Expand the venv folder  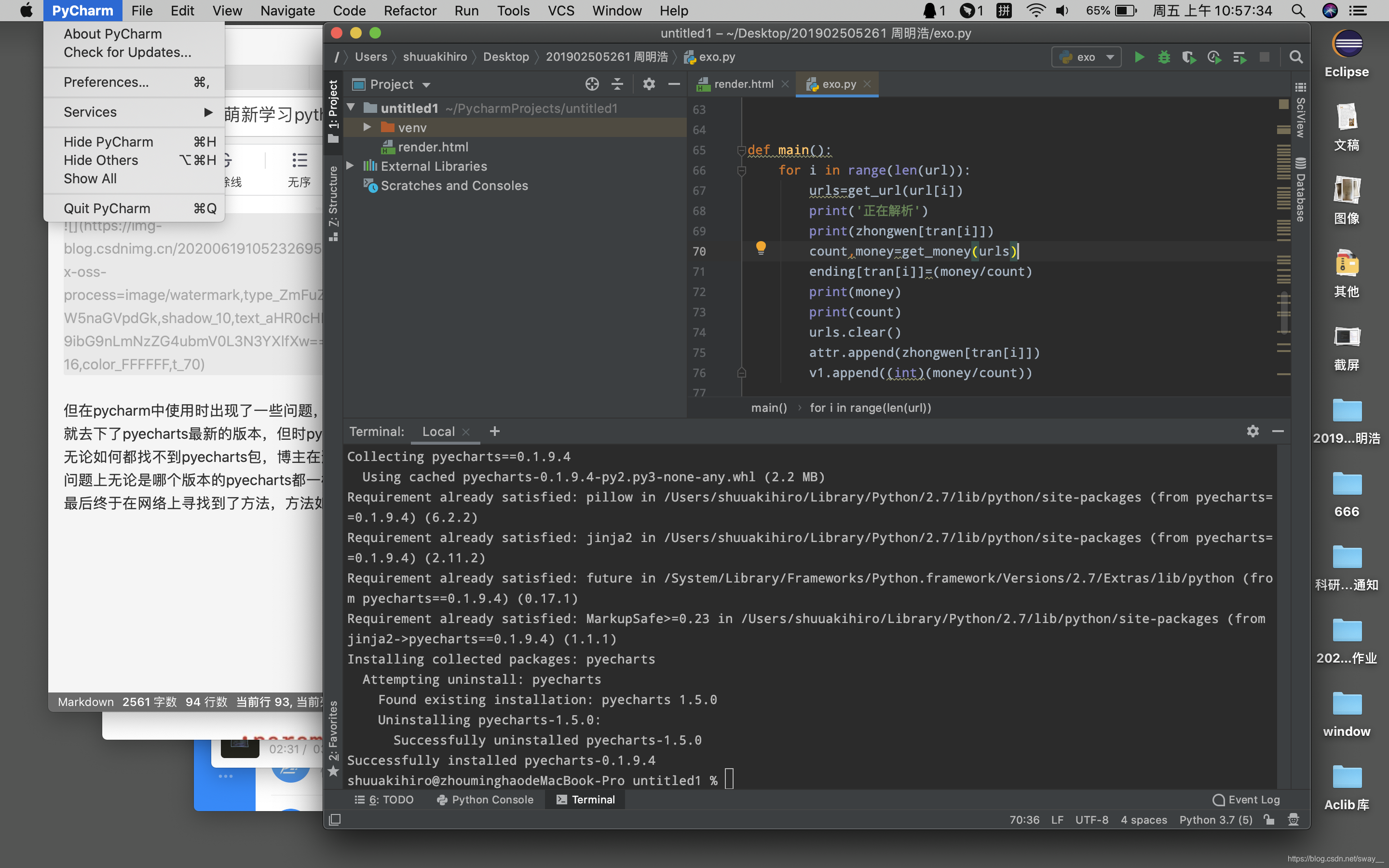pyautogui.click(x=368, y=127)
